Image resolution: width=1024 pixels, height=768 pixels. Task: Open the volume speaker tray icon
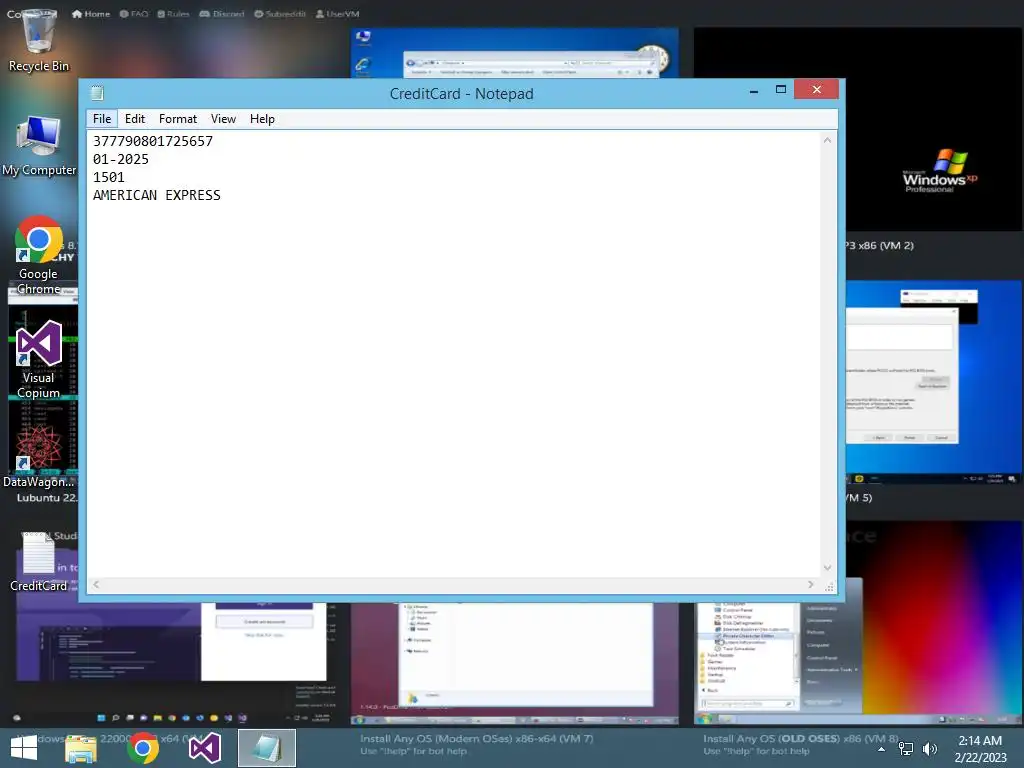click(x=929, y=748)
